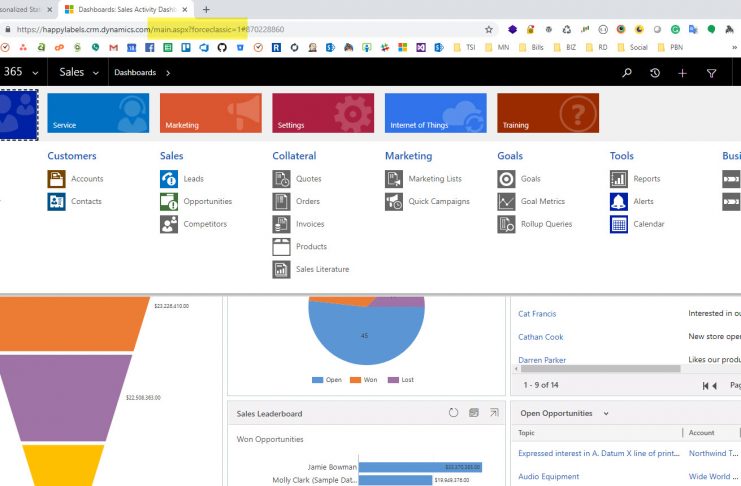Open the Darren Parker lead link
Screen dimensions: 741x486
click(542, 360)
